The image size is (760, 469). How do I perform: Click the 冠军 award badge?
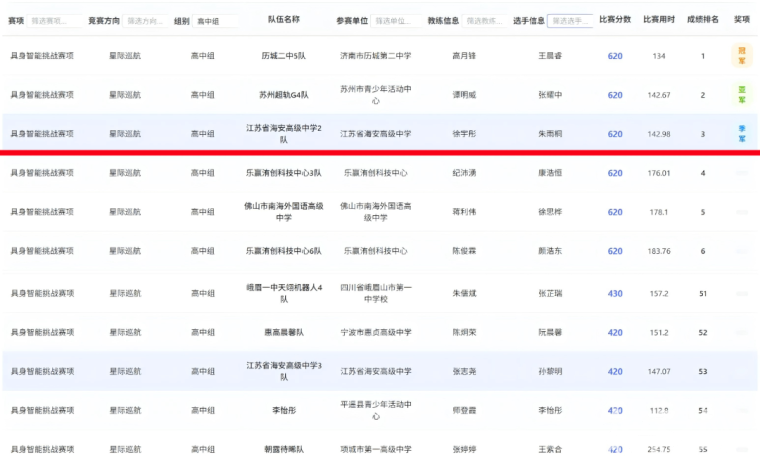[742, 56]
